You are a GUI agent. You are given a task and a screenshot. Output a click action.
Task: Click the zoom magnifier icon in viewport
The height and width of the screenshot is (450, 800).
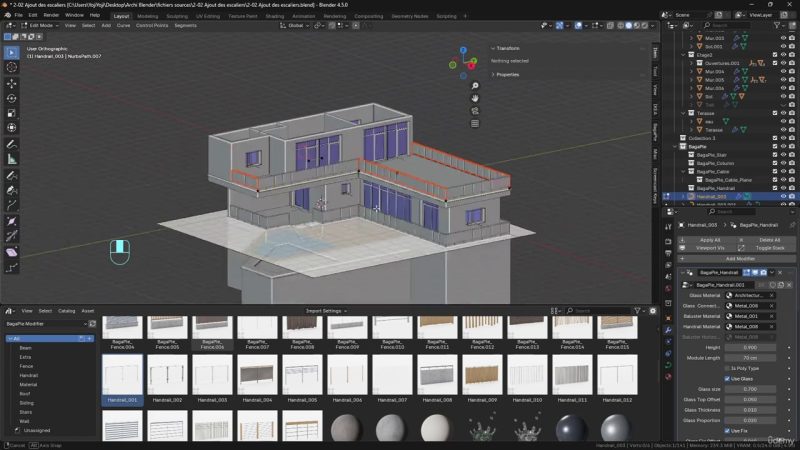coord(475,85)
